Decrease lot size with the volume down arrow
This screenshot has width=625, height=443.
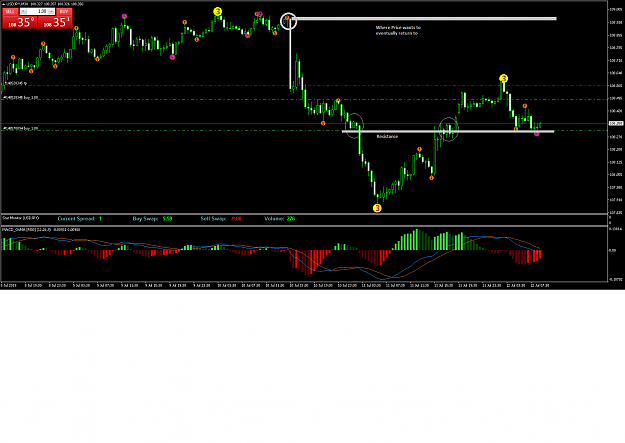[x=24, y=12]
